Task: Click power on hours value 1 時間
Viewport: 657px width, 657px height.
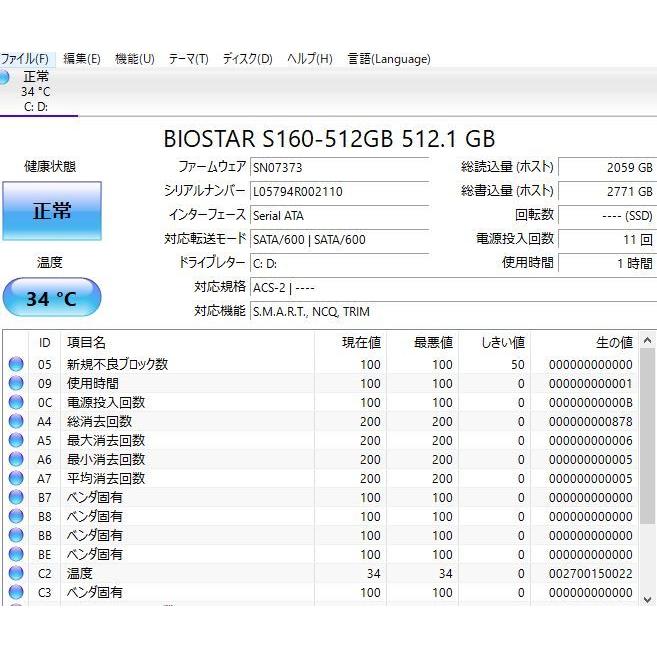Action: (x=607, y=263)
